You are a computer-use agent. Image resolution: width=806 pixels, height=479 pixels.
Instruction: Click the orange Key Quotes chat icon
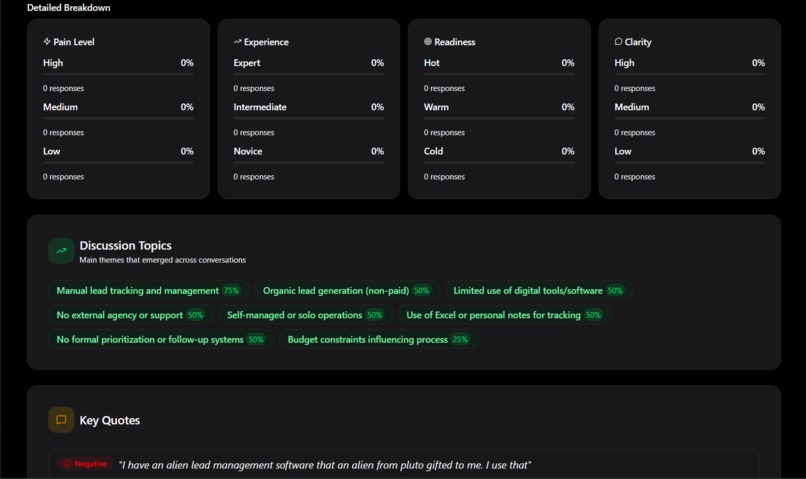pos(61,420)
